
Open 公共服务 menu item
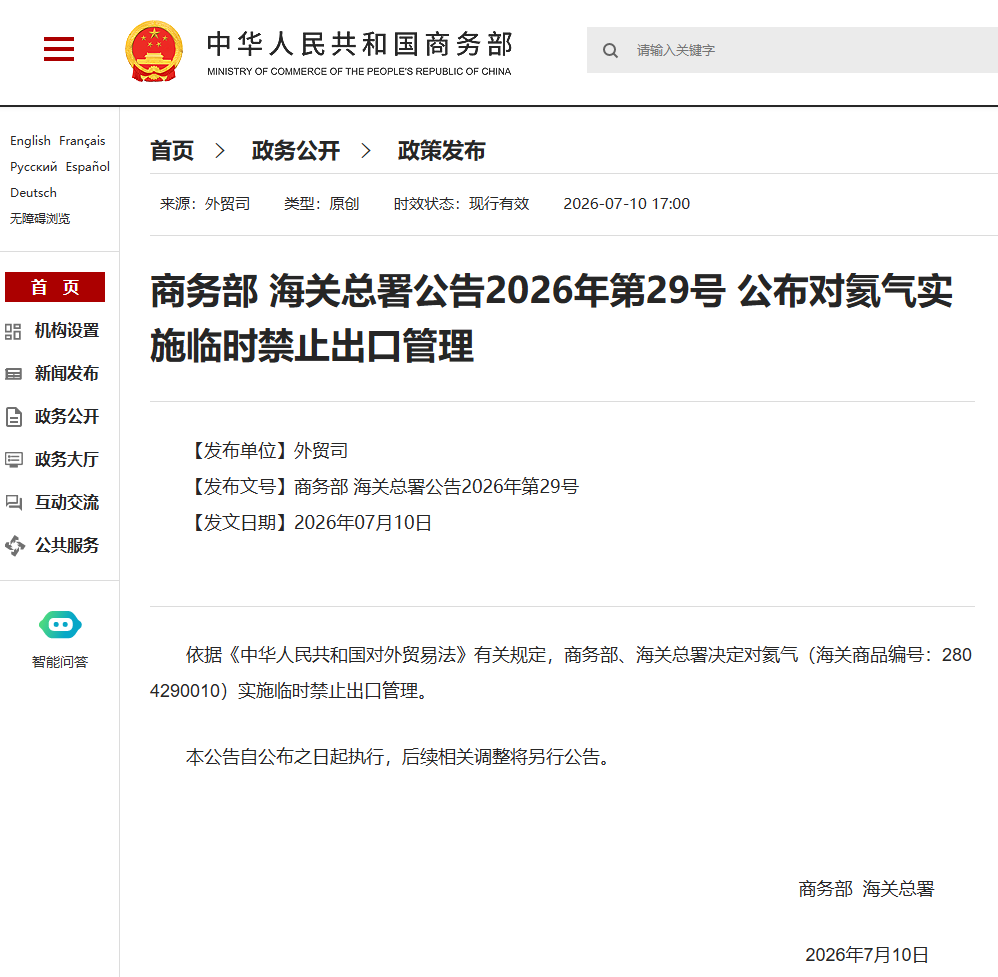click(67, 545)
